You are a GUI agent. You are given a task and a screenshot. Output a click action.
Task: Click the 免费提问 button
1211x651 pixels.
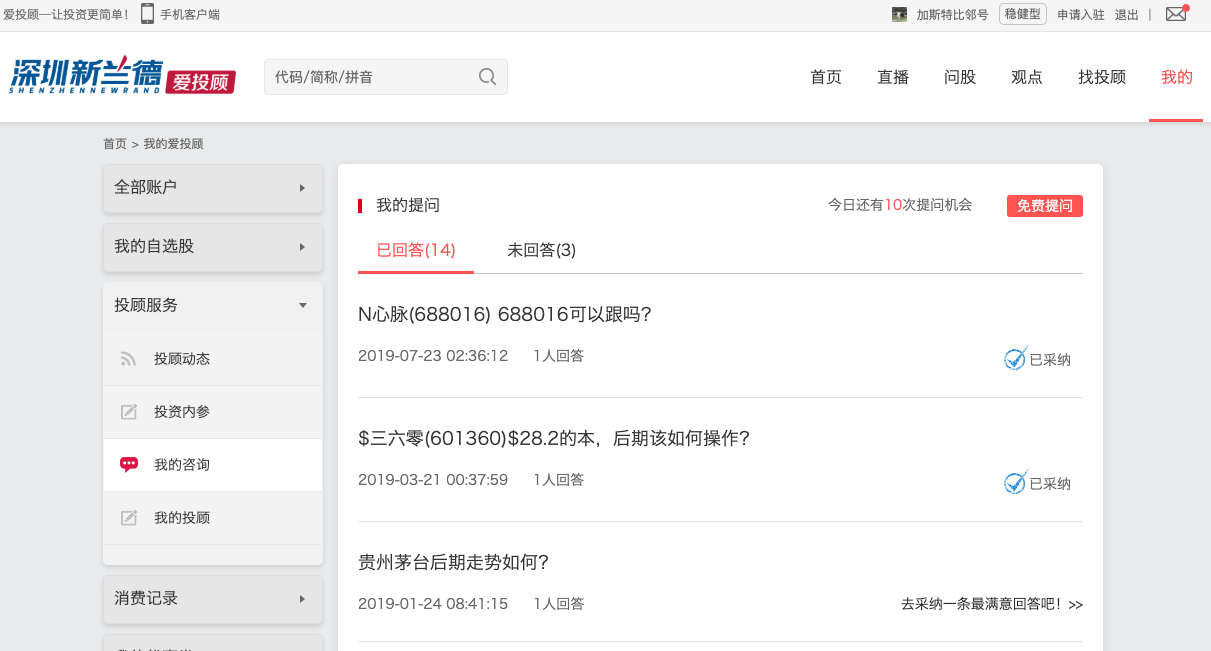(x=1045, y=205)
